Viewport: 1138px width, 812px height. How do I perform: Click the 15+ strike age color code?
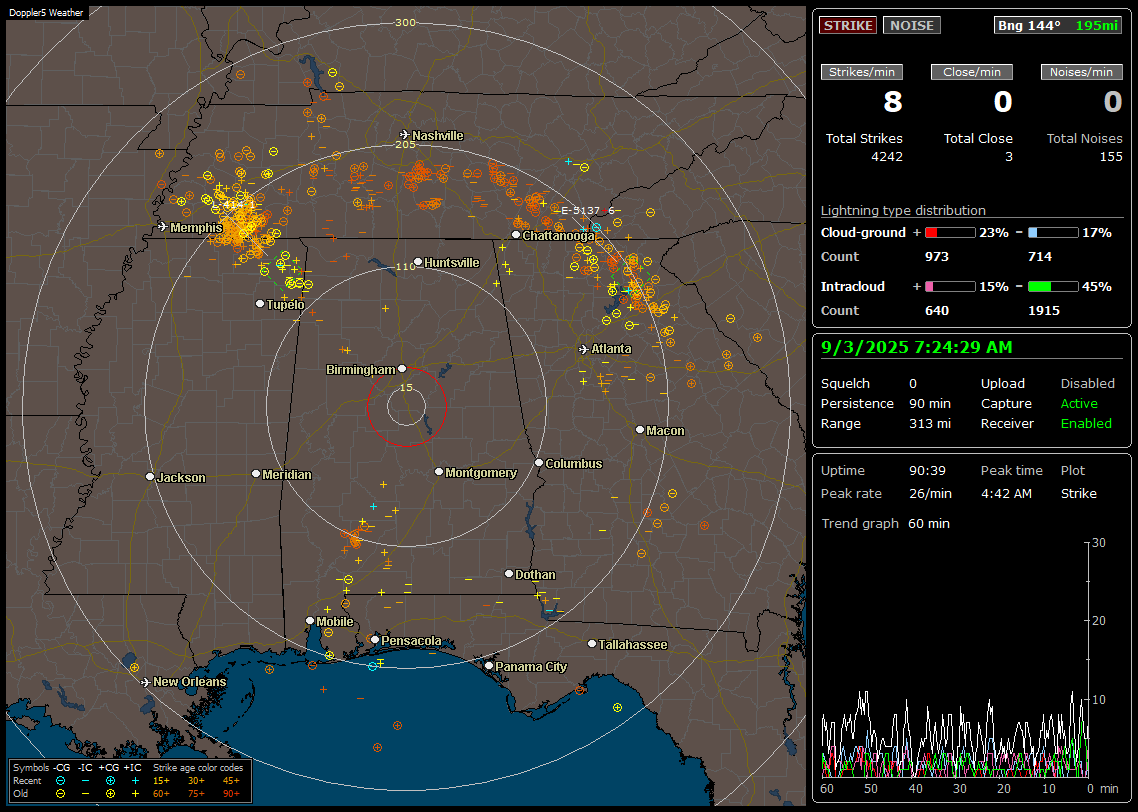pyautogui.click(x=161, y=781)
